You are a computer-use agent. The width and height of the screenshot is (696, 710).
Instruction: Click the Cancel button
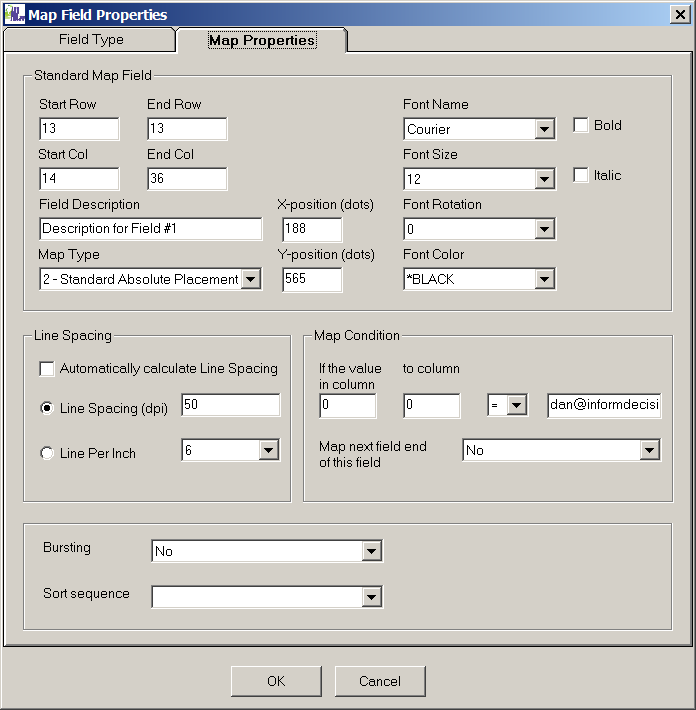(x=380, y=681)
